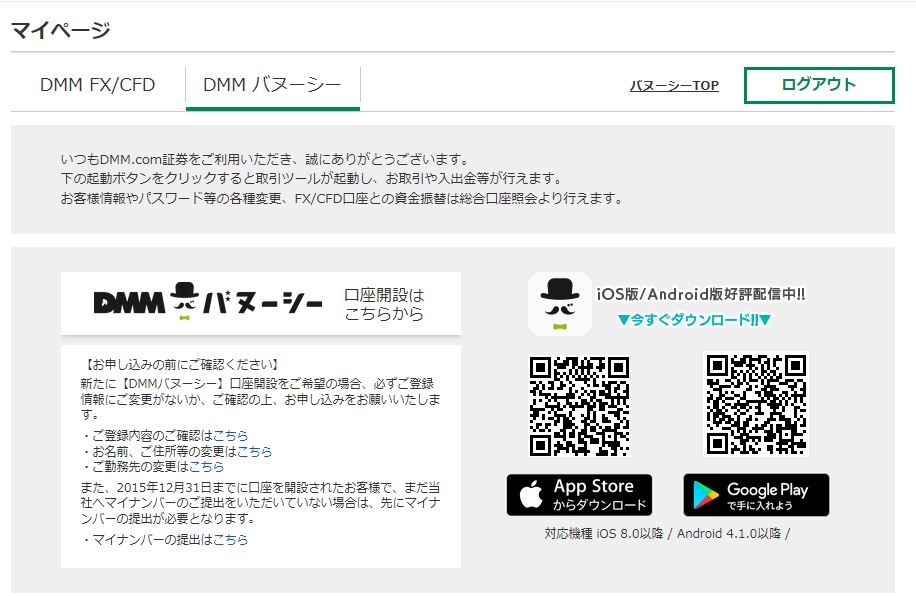The width and height of the screenshot is (916, 596).
Task: Click the 対応機種 iOS 8.0以降 text
Action: tap(603, 533)
